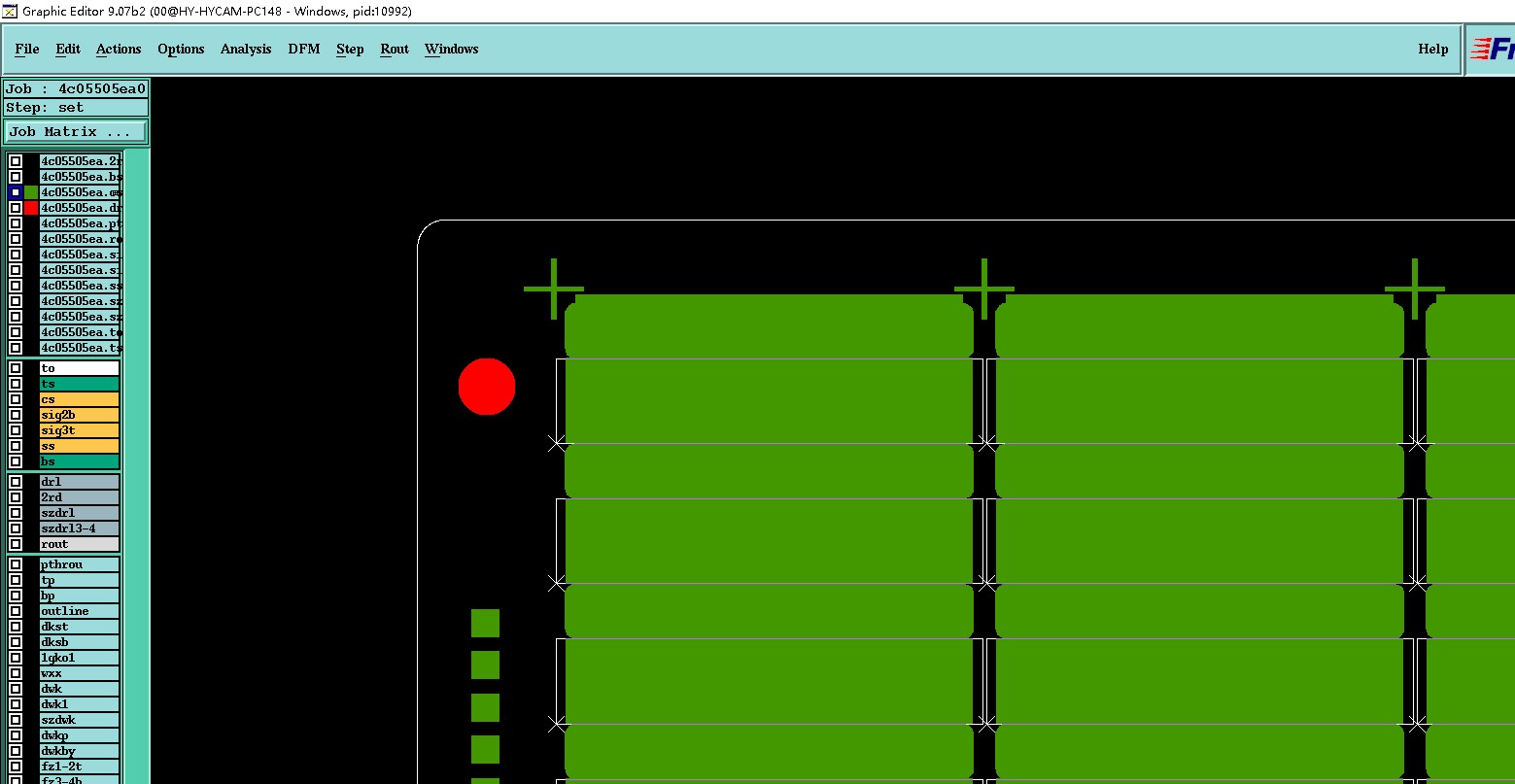Toggle checkbox for the 'cs' layer
1515x784 pixels.
16,399
